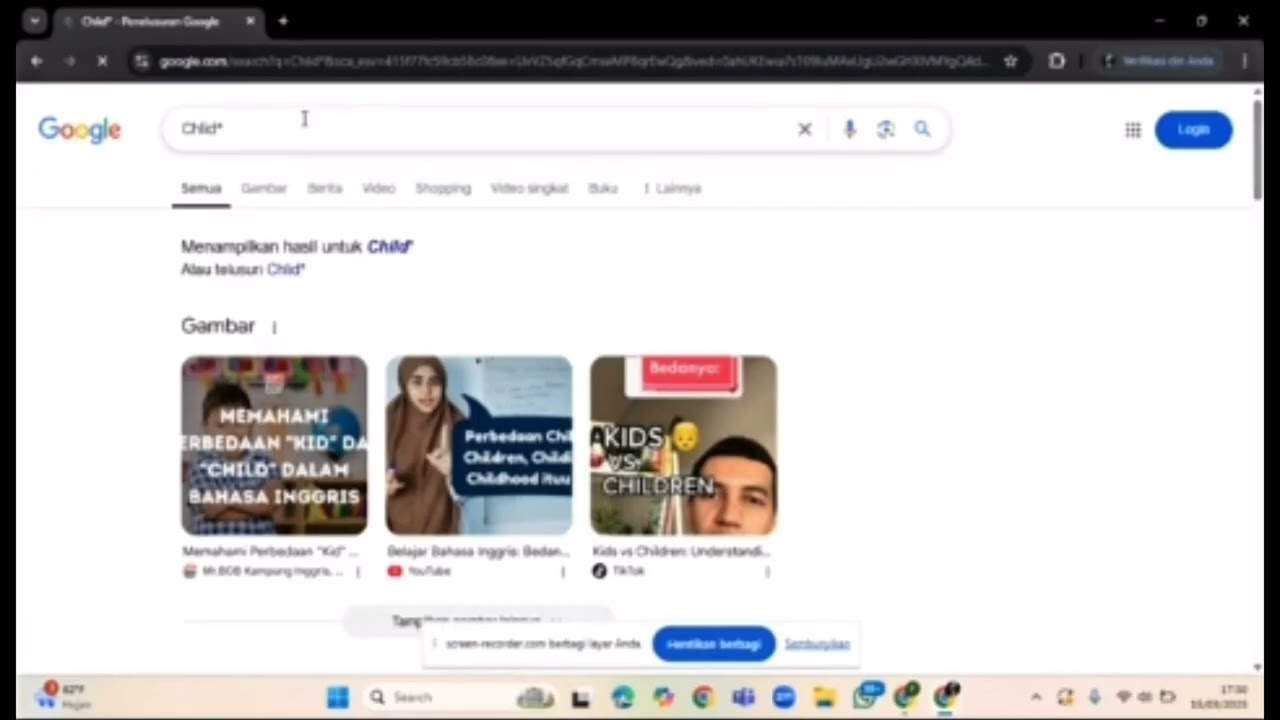The width and height of the screenshot is (1280, 720).
Task: Click the browser forward arrow
Action: (x=69, y=61)
